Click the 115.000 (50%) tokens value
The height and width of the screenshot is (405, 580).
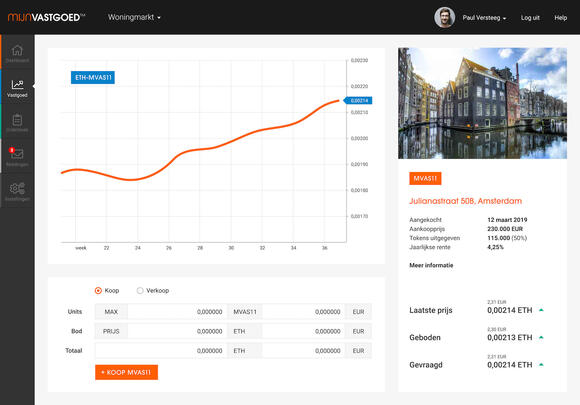click(x=507, y=238)
